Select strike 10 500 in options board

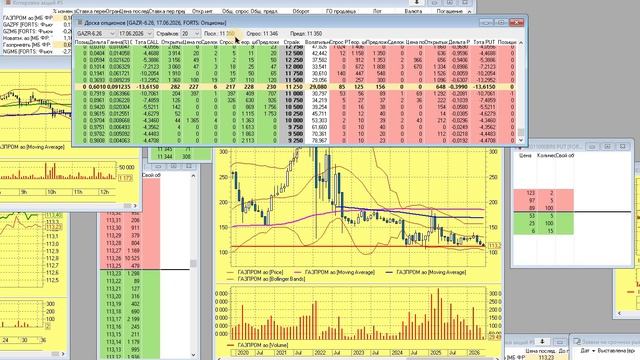(294, 107)
